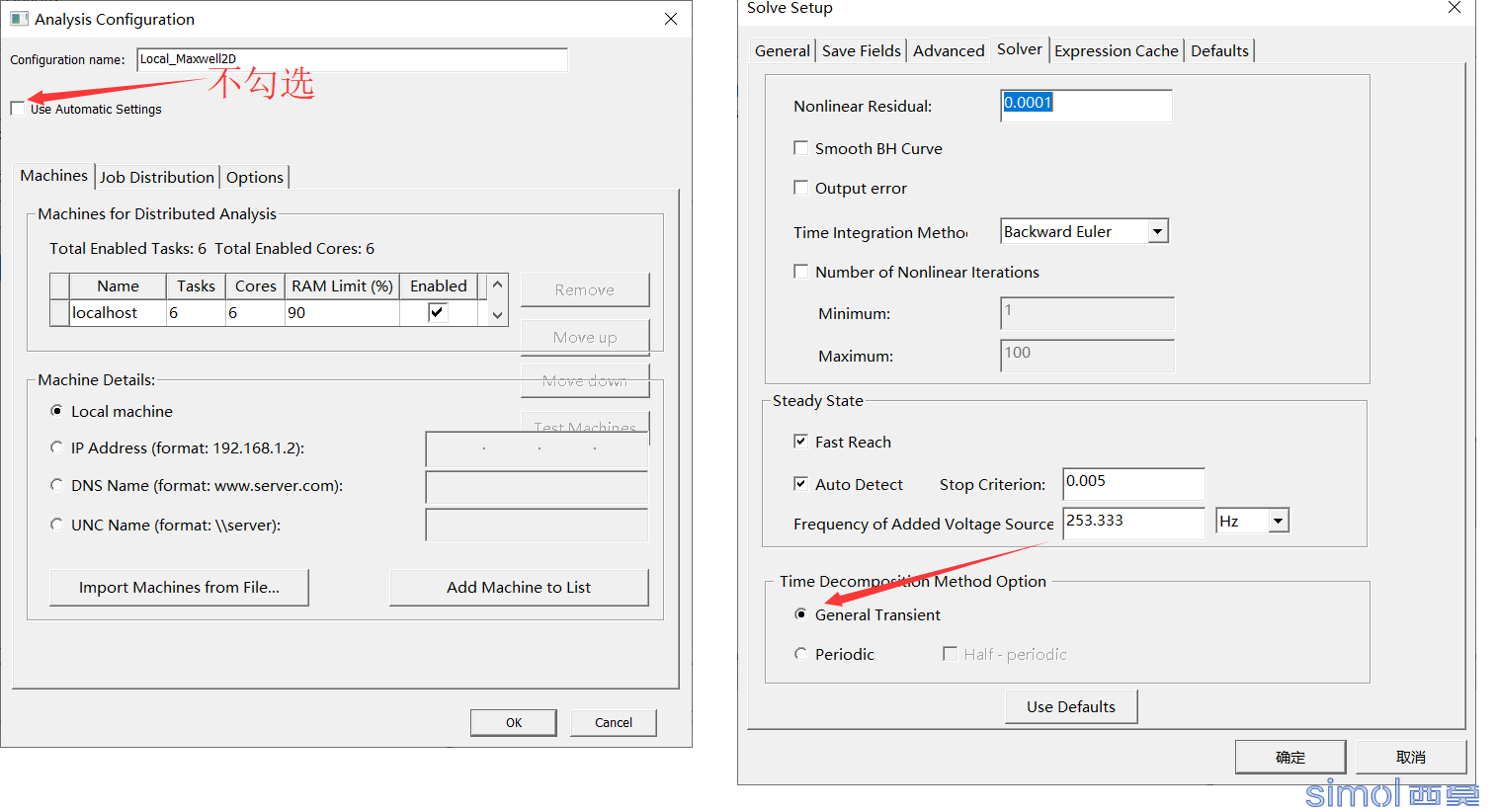Click the Move up button

(x=585, y=337)
